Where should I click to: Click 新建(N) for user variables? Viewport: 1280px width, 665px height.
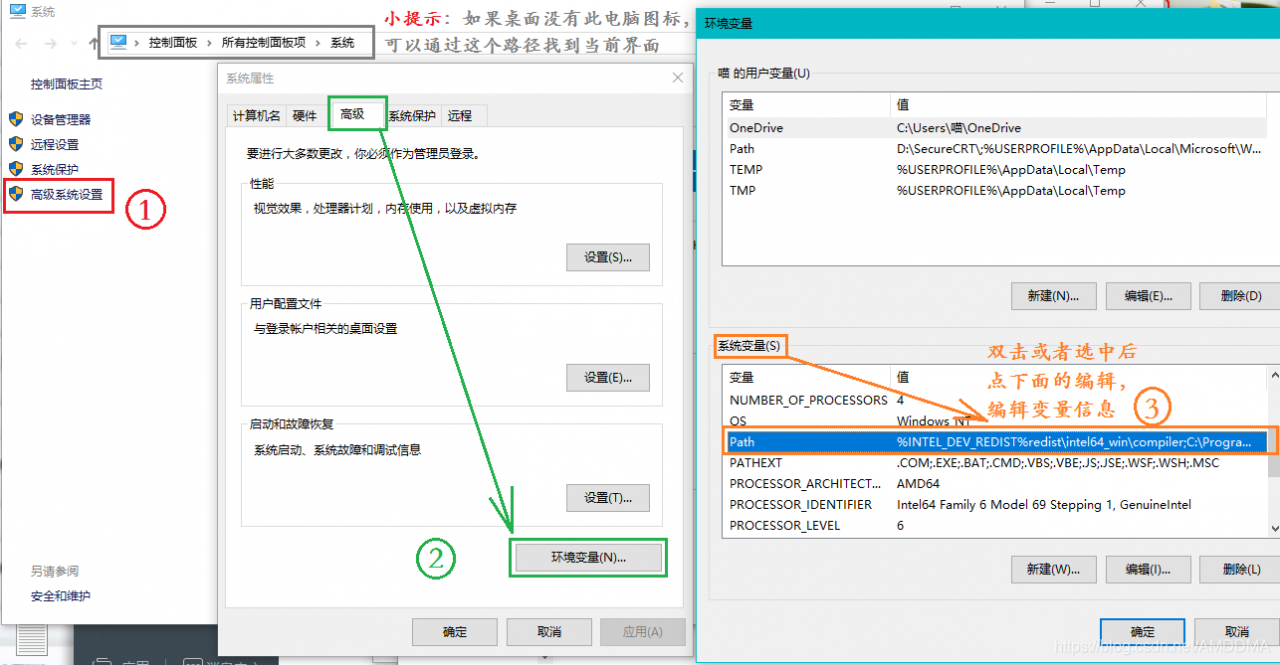(1054, 296)
